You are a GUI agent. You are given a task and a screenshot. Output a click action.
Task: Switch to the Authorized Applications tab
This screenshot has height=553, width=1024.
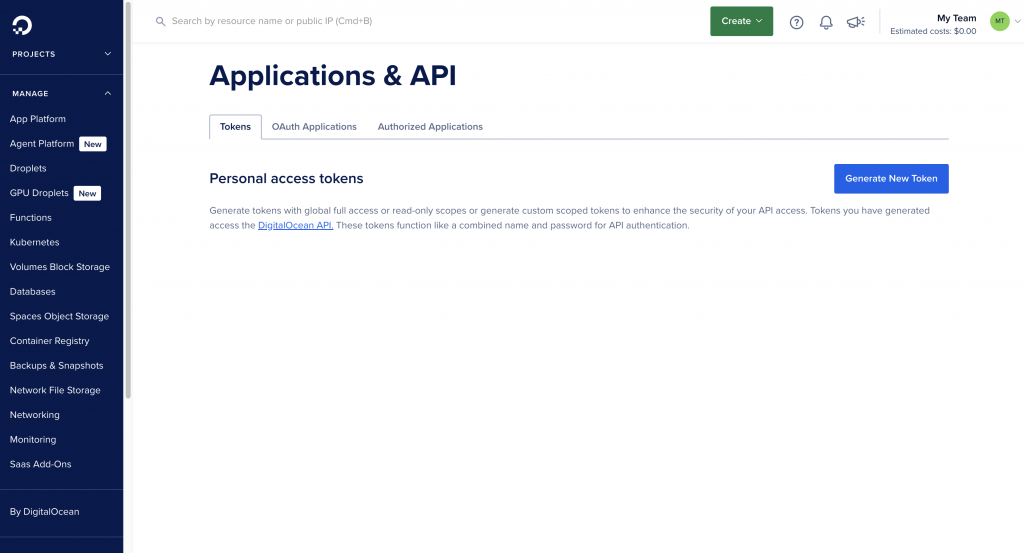coord(430,127)
